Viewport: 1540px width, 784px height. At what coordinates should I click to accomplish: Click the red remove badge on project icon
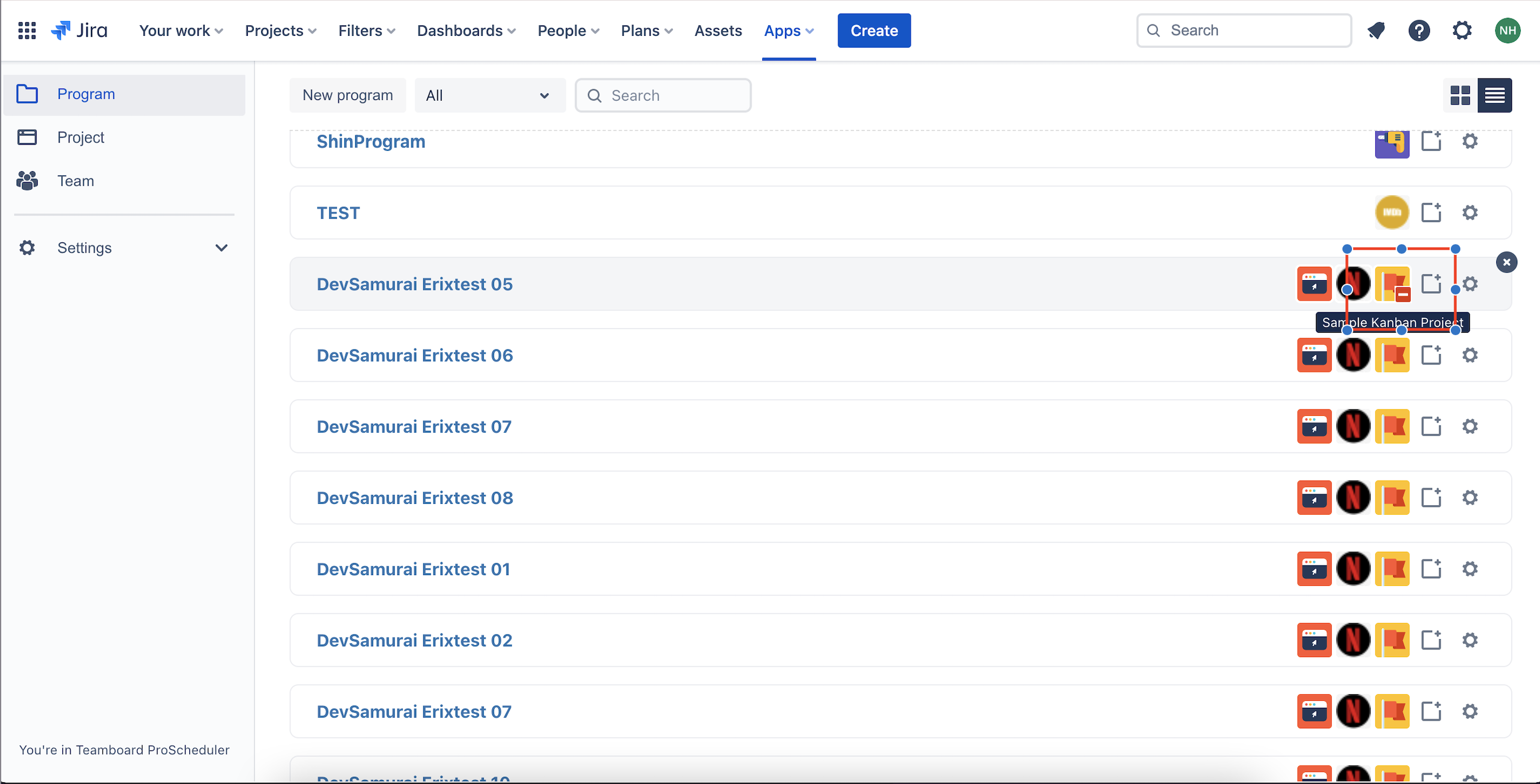pos(1403,294)
